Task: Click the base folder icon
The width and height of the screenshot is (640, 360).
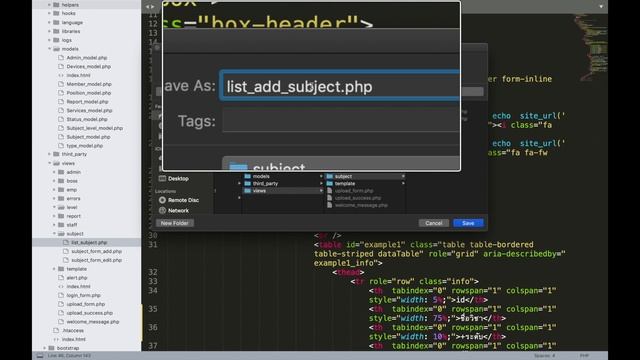Action: click(61, 181)
